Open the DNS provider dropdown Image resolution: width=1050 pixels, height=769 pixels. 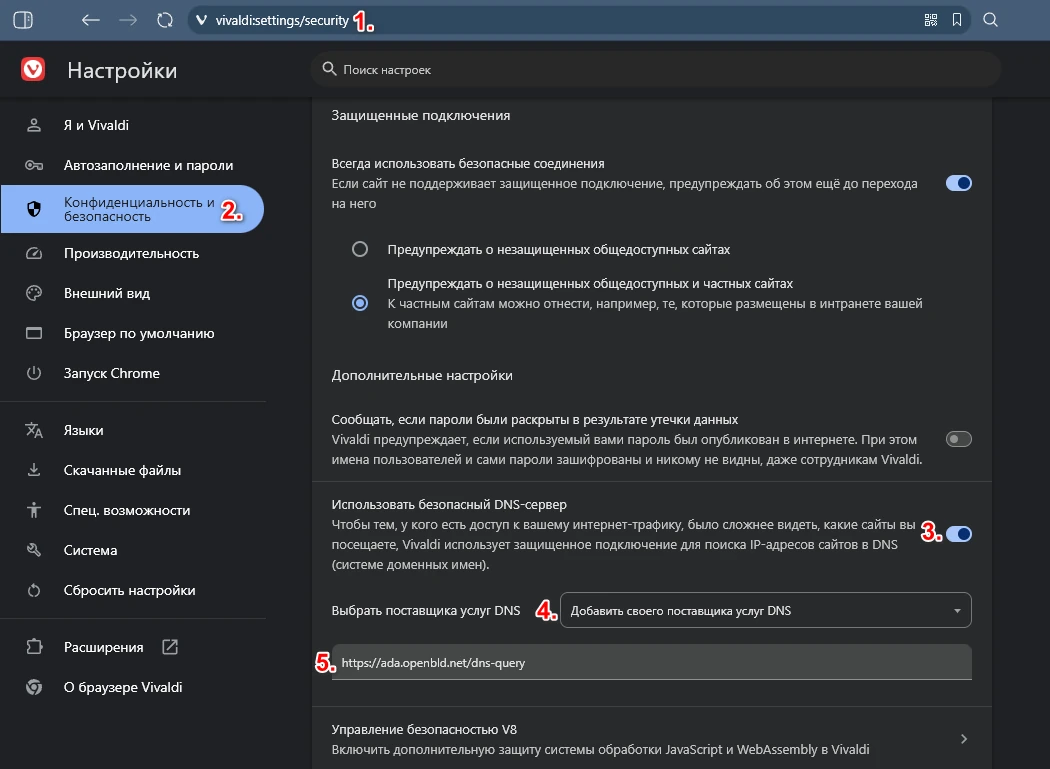pos(765,610)
